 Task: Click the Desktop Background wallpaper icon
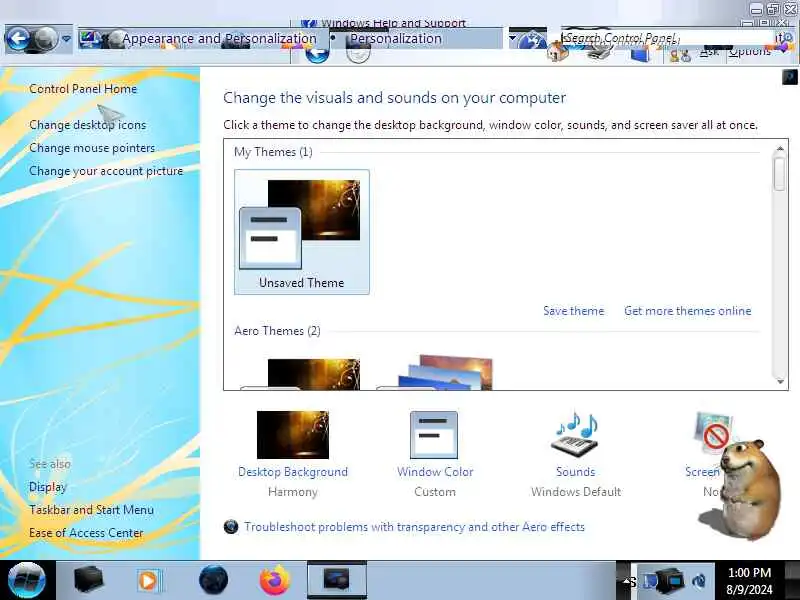click(293, 435)
